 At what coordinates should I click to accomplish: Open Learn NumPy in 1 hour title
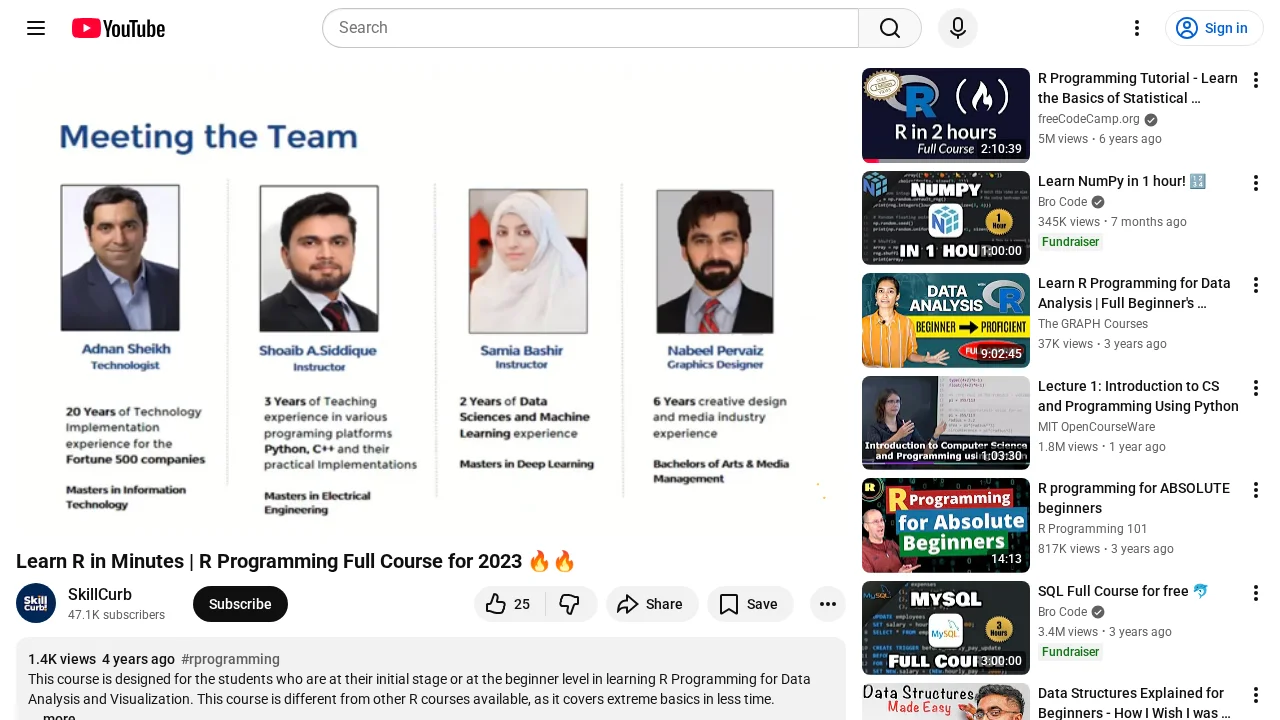[x=1122, y=181]
